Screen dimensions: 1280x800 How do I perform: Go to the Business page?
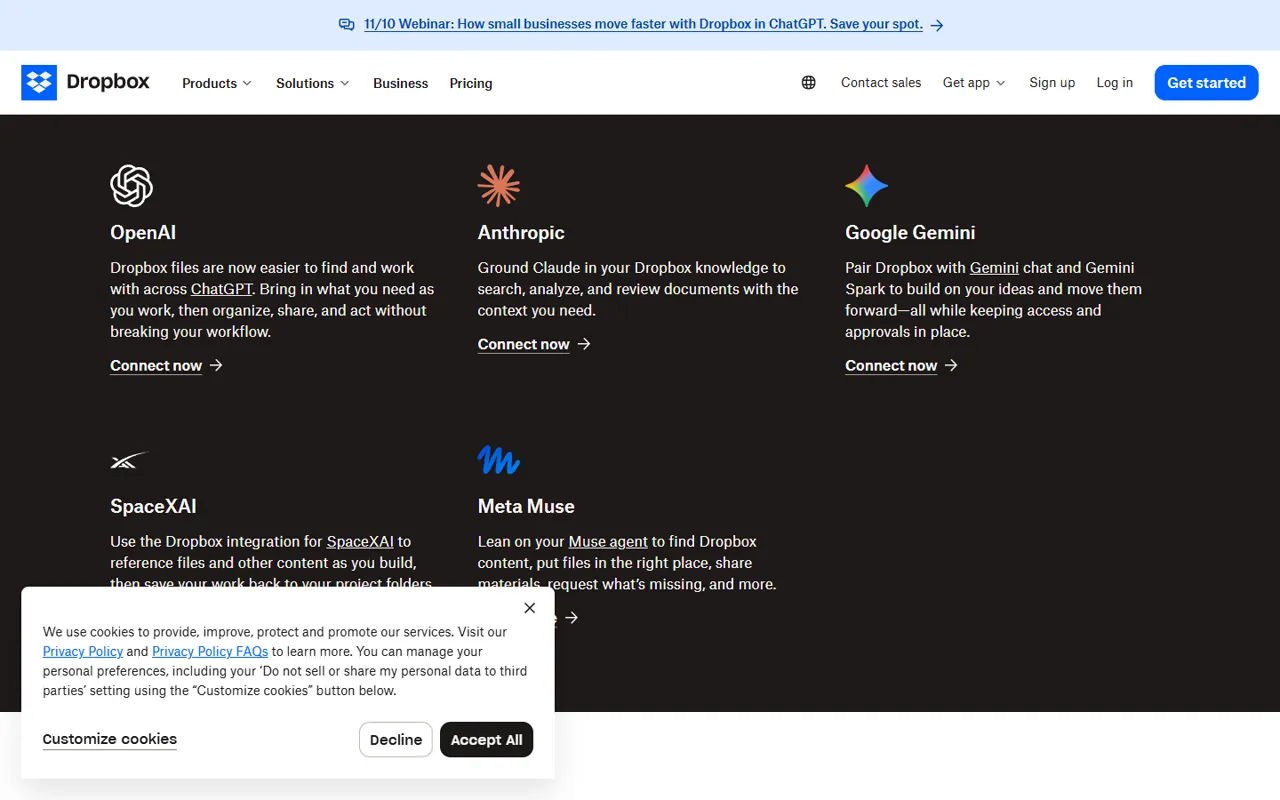pos(401,83)
